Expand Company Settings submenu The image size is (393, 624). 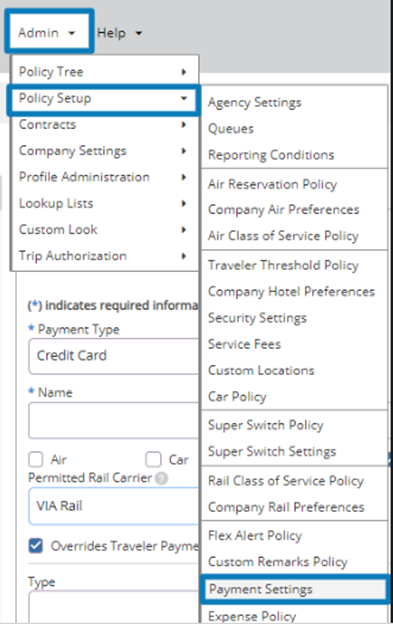point(105,151)
